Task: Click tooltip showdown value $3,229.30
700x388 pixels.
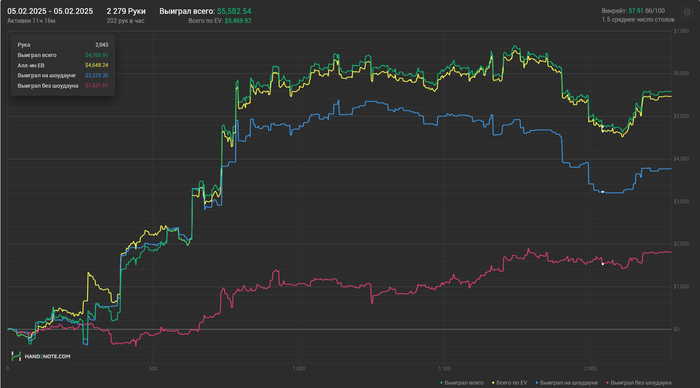Action: click(96, 75)
